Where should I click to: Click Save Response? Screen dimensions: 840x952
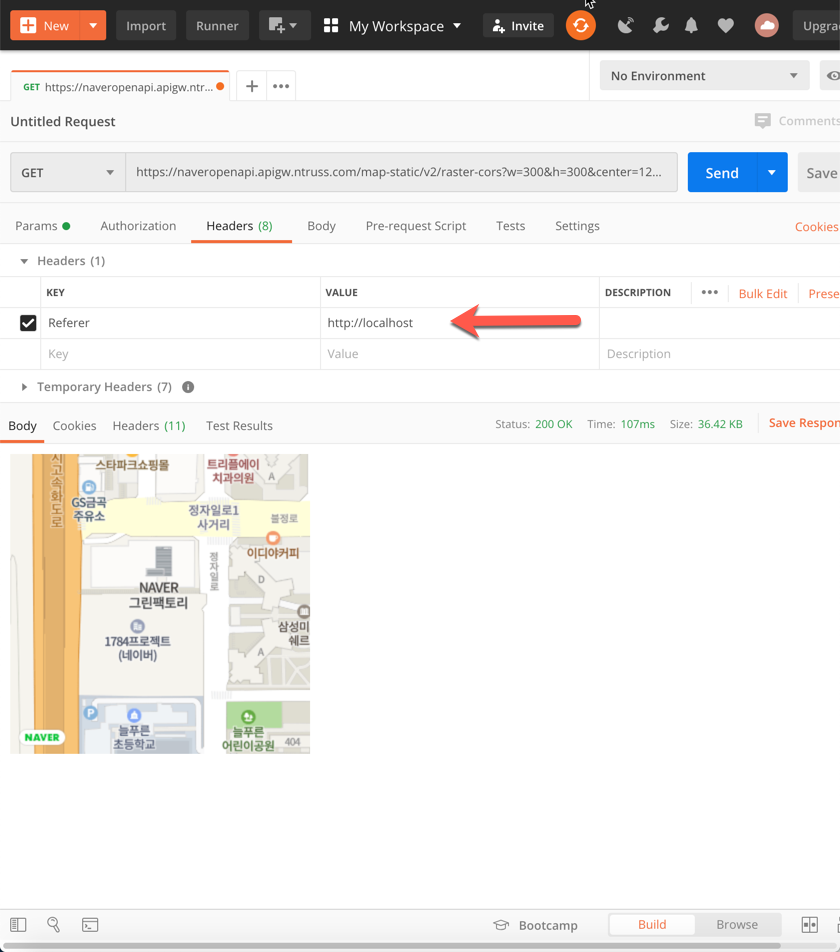(x=804, y=423)
